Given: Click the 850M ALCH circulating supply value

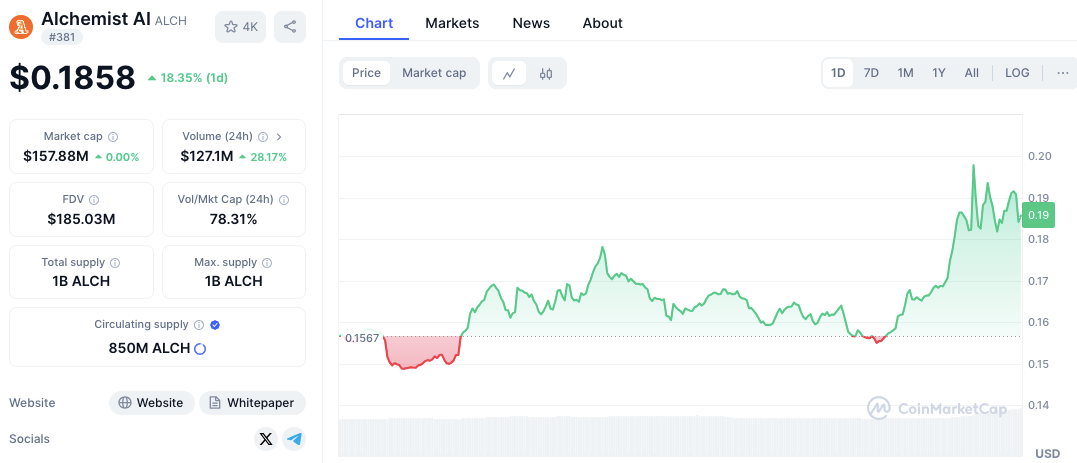Looking at the screenshot, I should pos(149,348).
